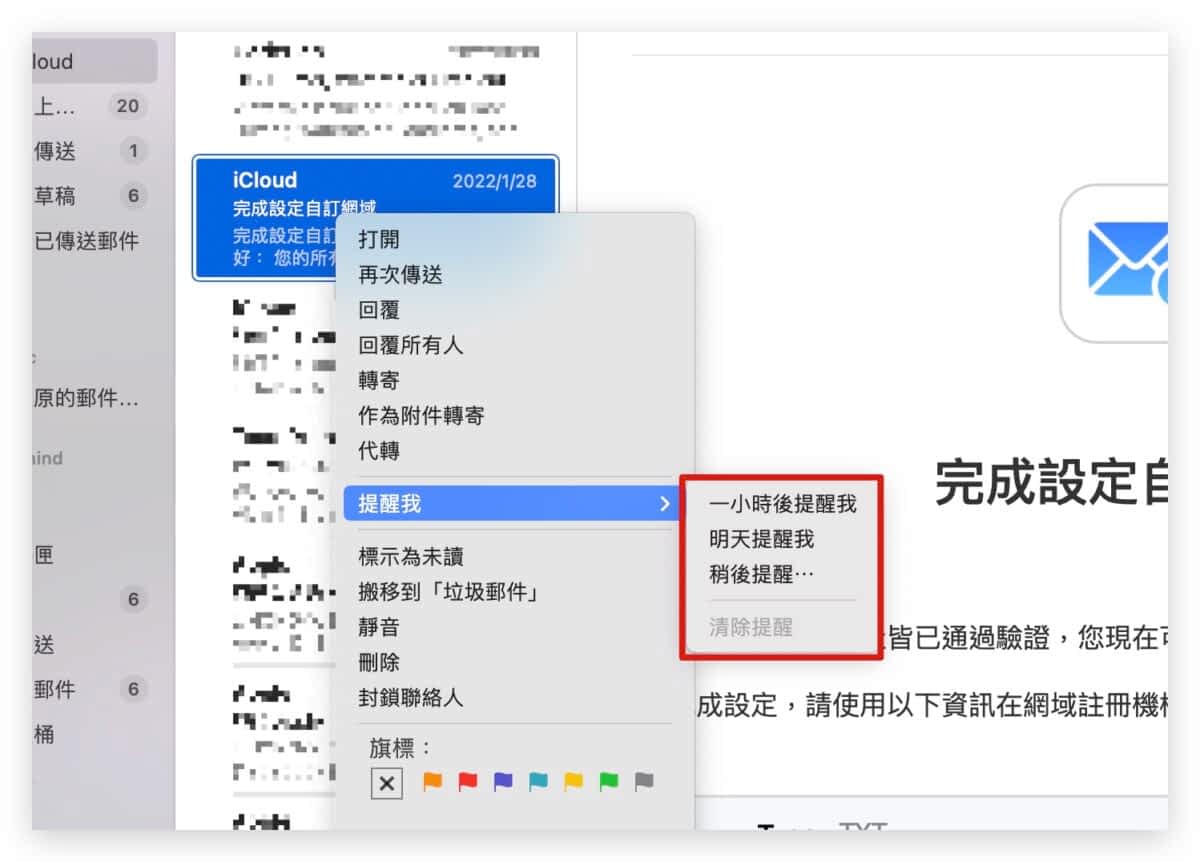Open the 草稿 mailbox in the sidebar

coord(56,196)
